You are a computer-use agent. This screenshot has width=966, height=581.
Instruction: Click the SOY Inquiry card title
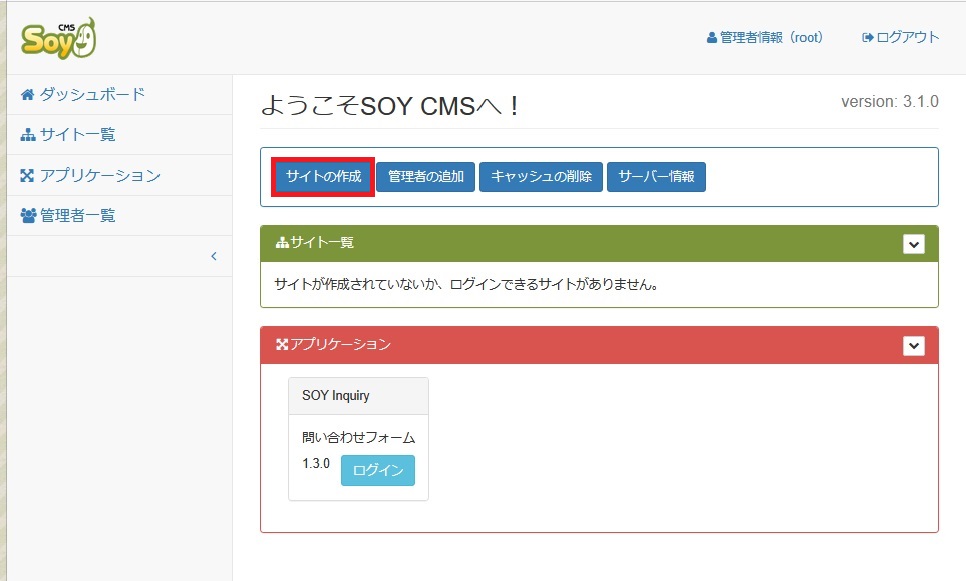click(336, 396)
